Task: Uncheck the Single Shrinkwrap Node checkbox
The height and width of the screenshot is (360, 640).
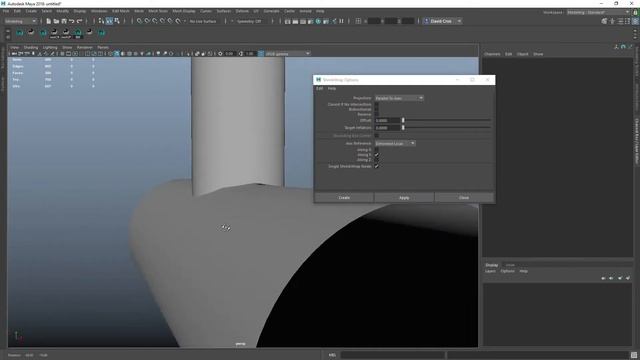Action: click(376, 166)
